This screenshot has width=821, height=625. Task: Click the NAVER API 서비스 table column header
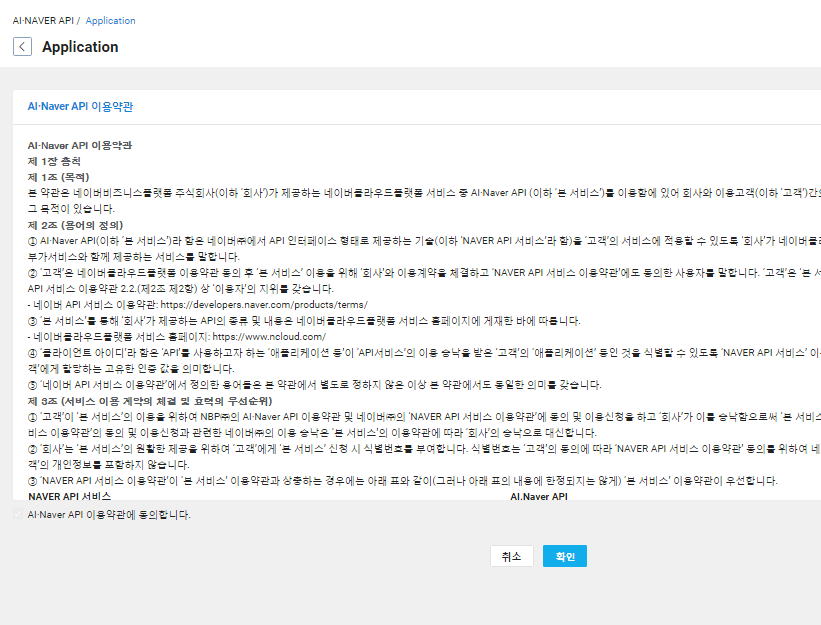pyautogui.click(x=70, y=496)
